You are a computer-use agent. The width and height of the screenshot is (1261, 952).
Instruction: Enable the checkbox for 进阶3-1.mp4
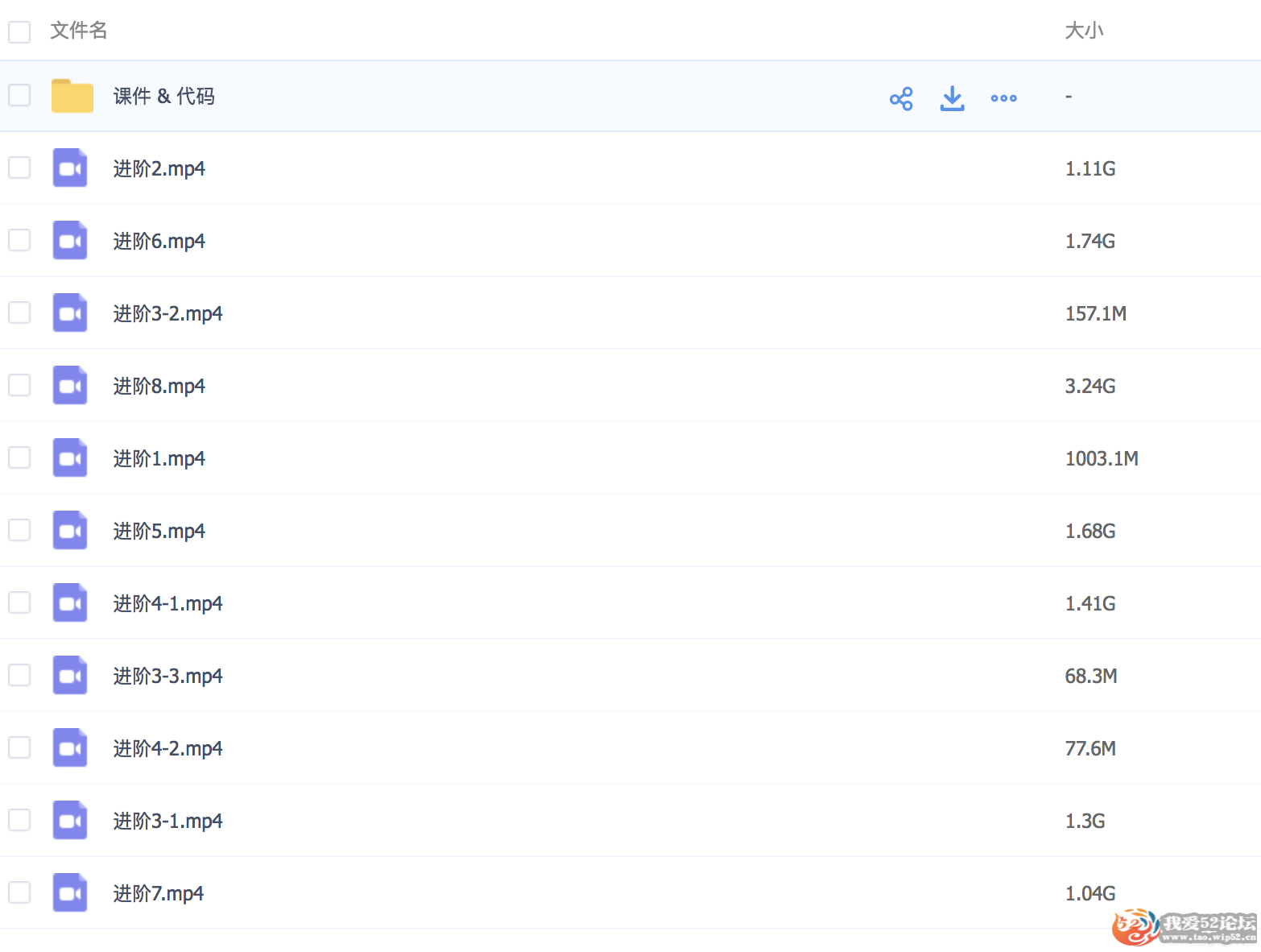pos(19,820)
